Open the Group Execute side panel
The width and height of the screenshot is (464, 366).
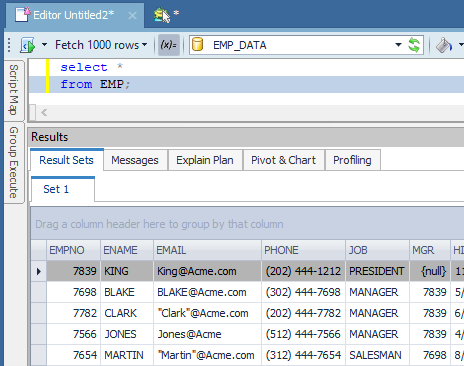click(13, 162)
